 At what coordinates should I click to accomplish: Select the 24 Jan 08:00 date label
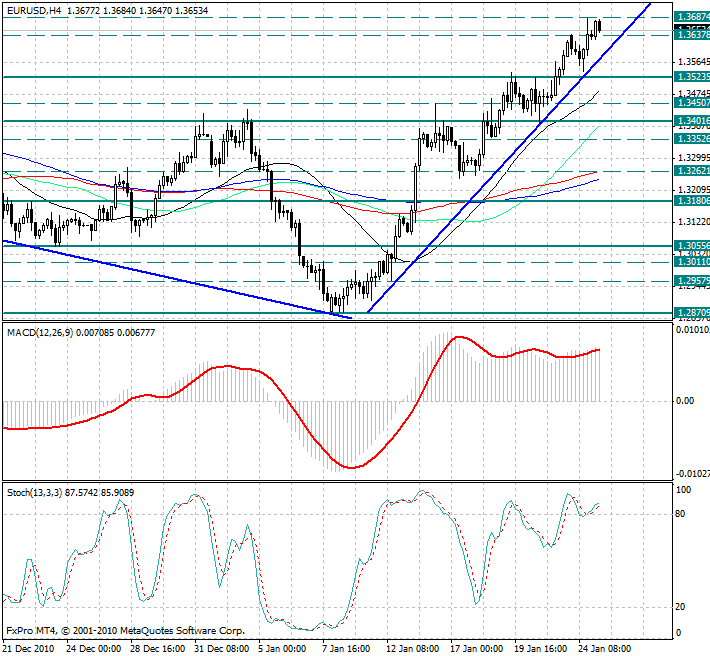click(x=605, y=649)
